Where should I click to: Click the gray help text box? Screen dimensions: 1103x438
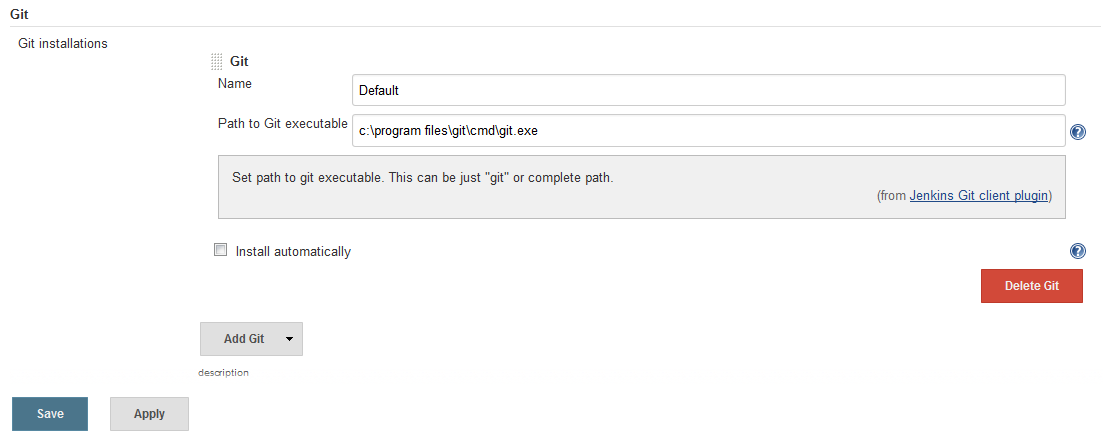coord(642,187)
